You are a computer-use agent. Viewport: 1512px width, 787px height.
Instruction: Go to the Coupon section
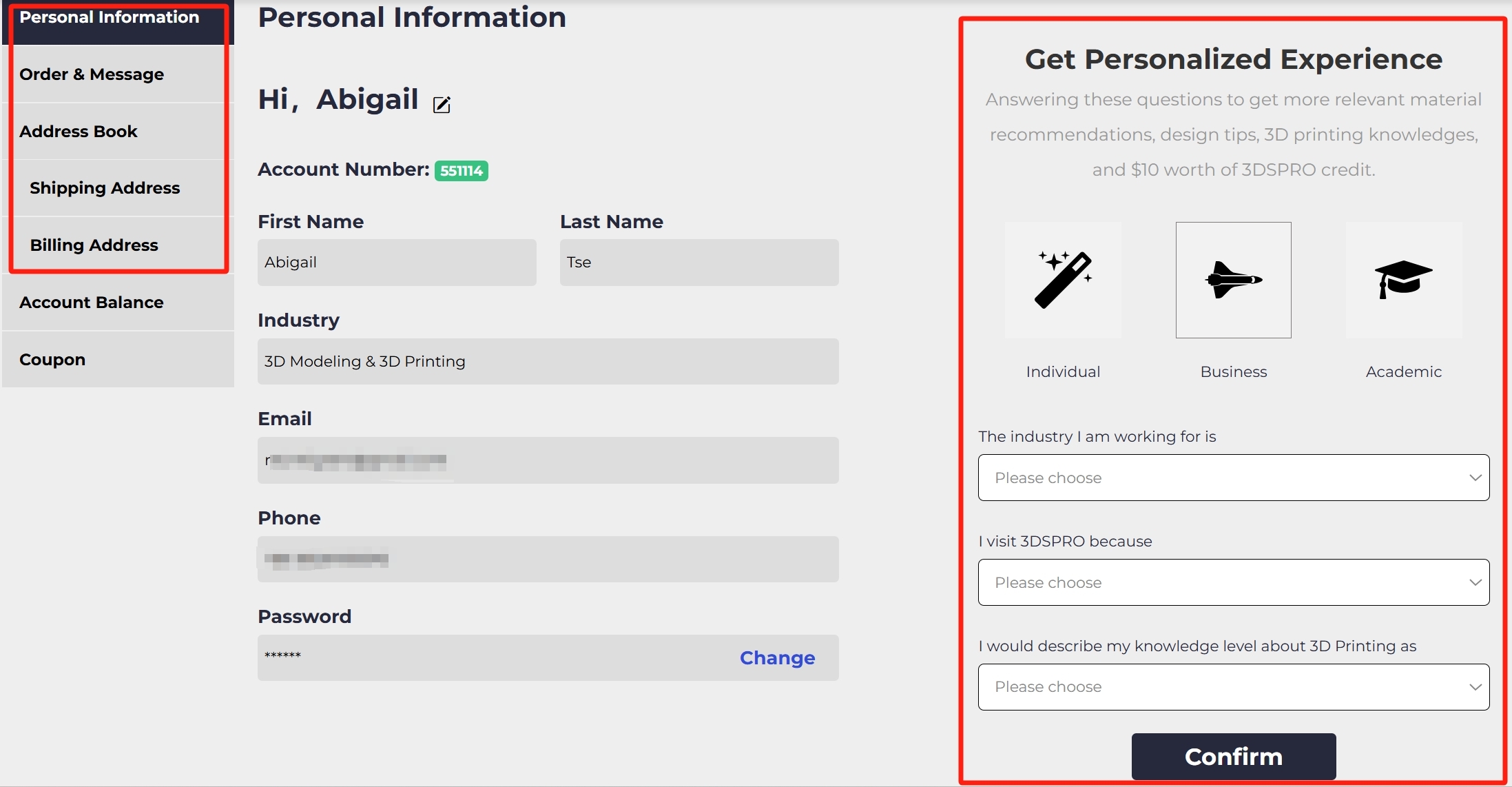[x=52, y=360]
